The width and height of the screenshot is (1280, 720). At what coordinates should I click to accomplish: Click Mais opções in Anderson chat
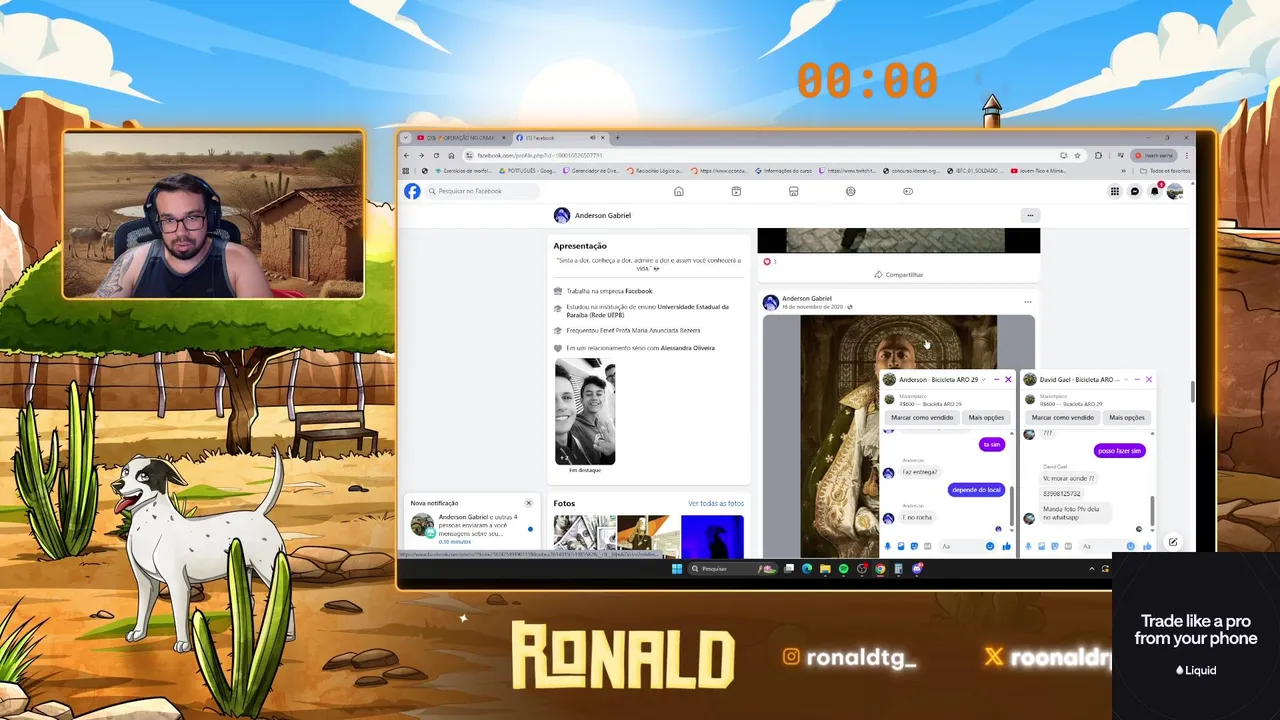coord(986,417)
